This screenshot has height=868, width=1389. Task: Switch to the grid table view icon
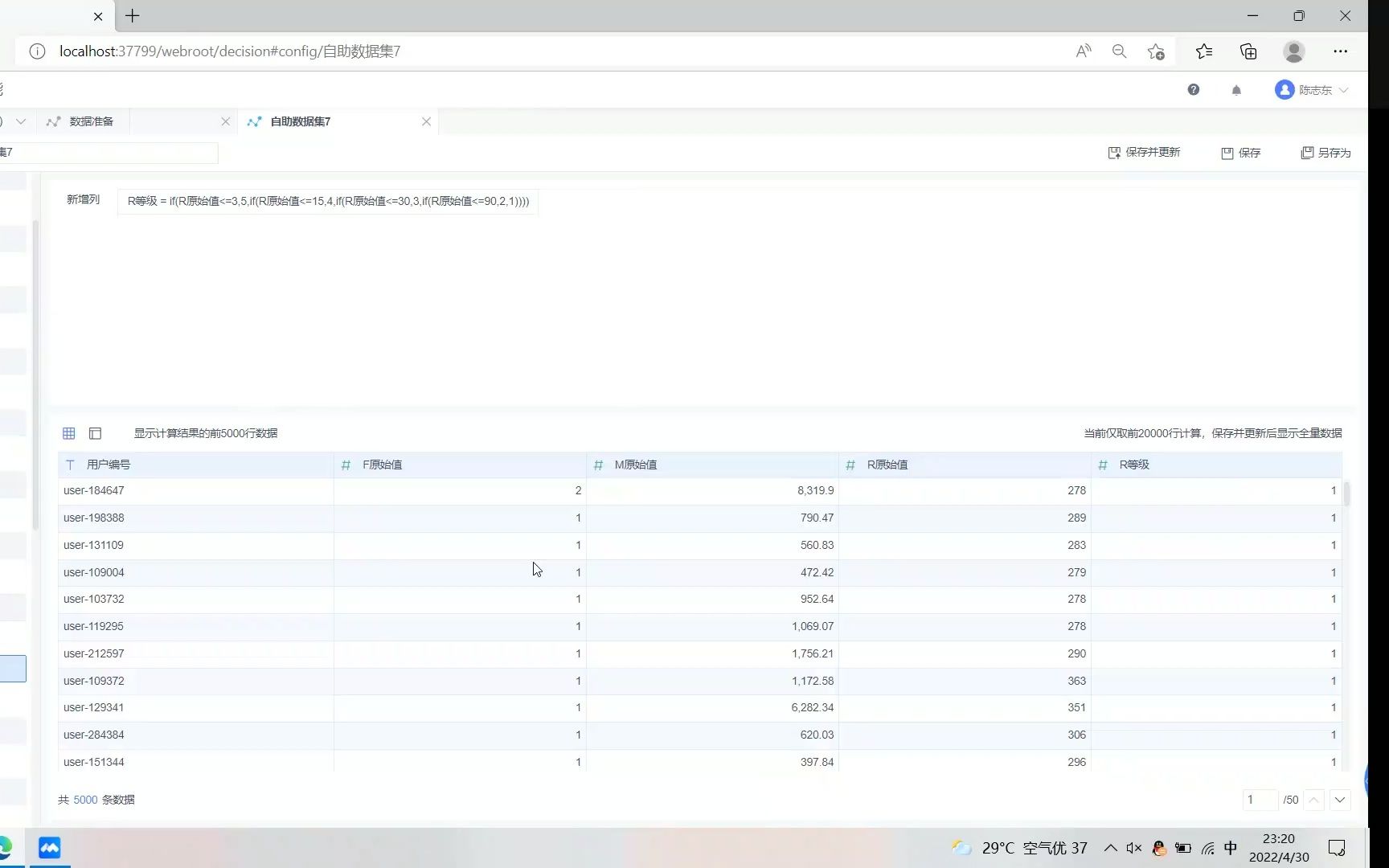[69, 433]
